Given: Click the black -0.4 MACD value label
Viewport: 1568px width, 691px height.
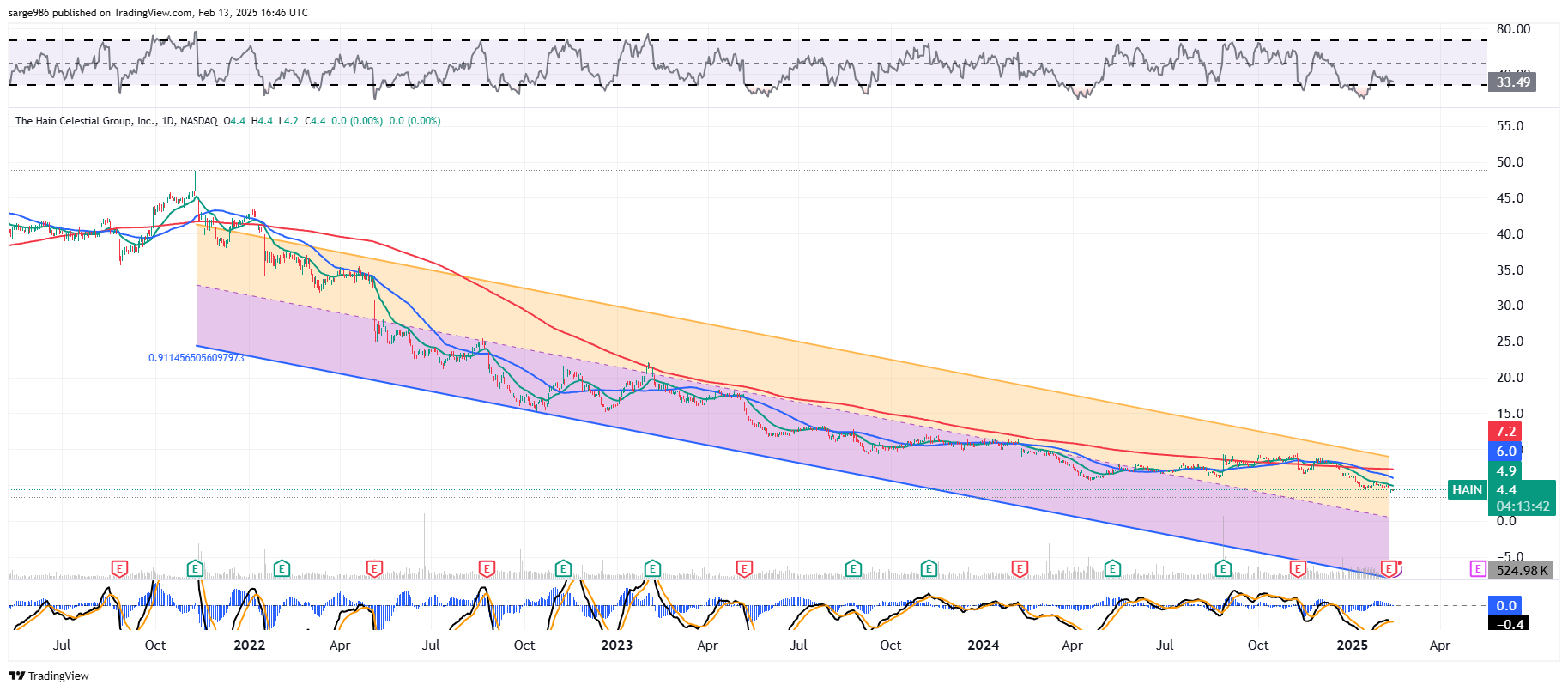Looking at the screenshot, I should (1510, 624).
